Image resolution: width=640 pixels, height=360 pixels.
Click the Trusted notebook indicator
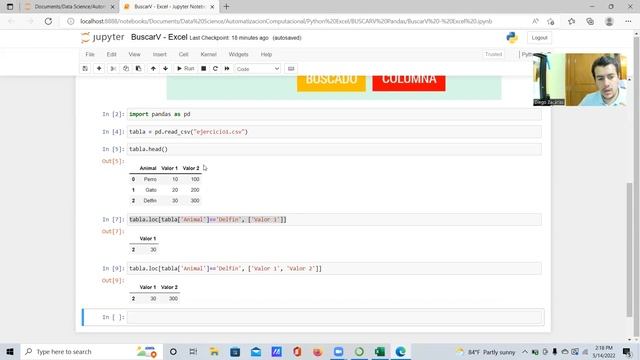click(x=493, y=54)
